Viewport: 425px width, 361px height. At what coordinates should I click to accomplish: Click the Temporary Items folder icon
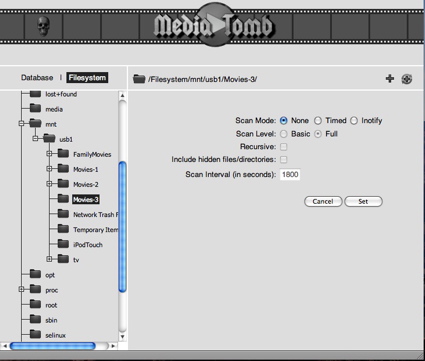tap(63, 229)
